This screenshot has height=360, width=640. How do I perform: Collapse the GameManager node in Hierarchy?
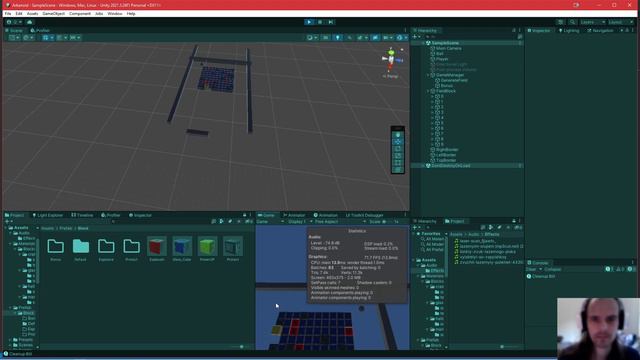tap(428, 75)
